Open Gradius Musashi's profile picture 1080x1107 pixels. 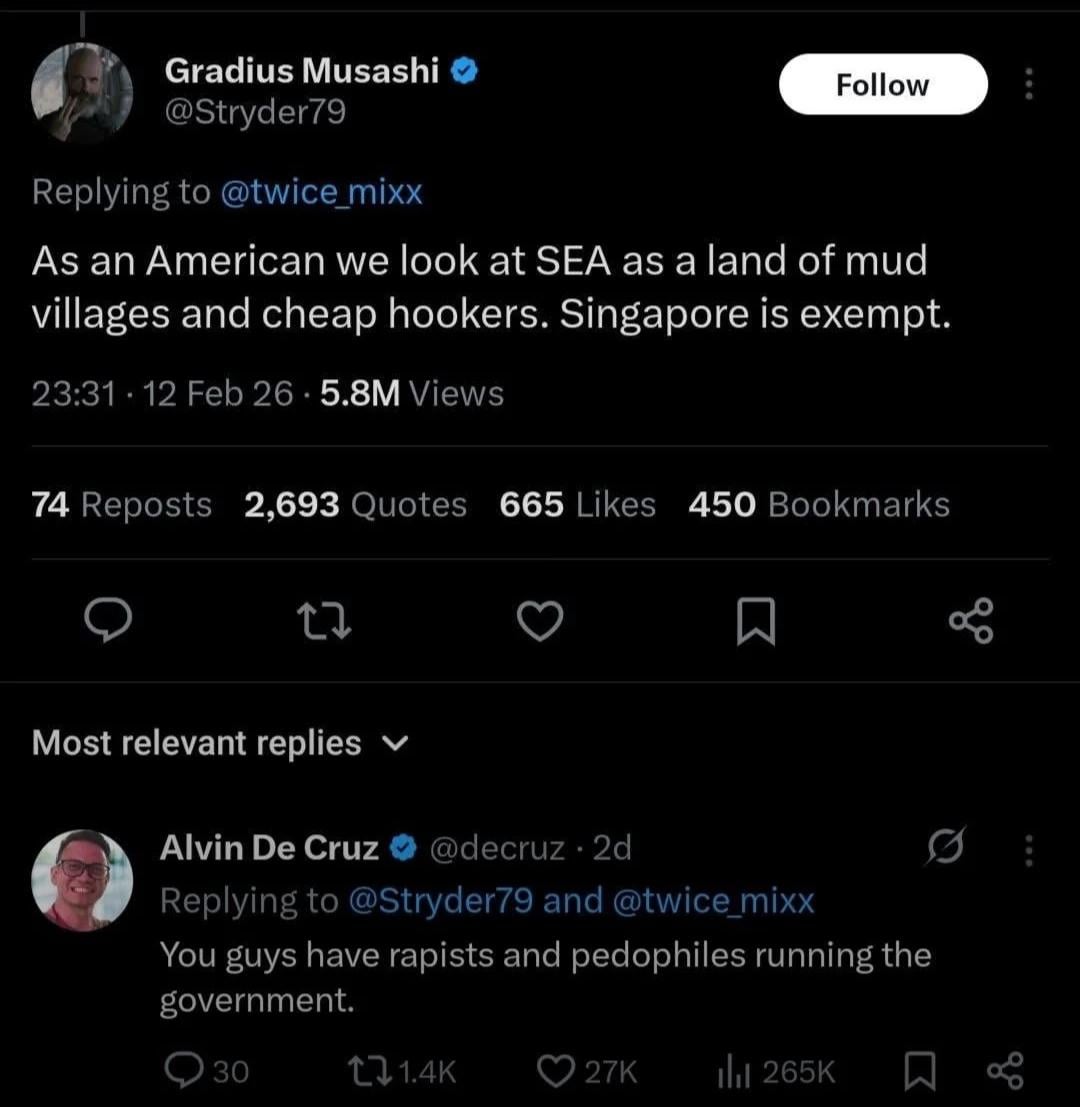81,93
